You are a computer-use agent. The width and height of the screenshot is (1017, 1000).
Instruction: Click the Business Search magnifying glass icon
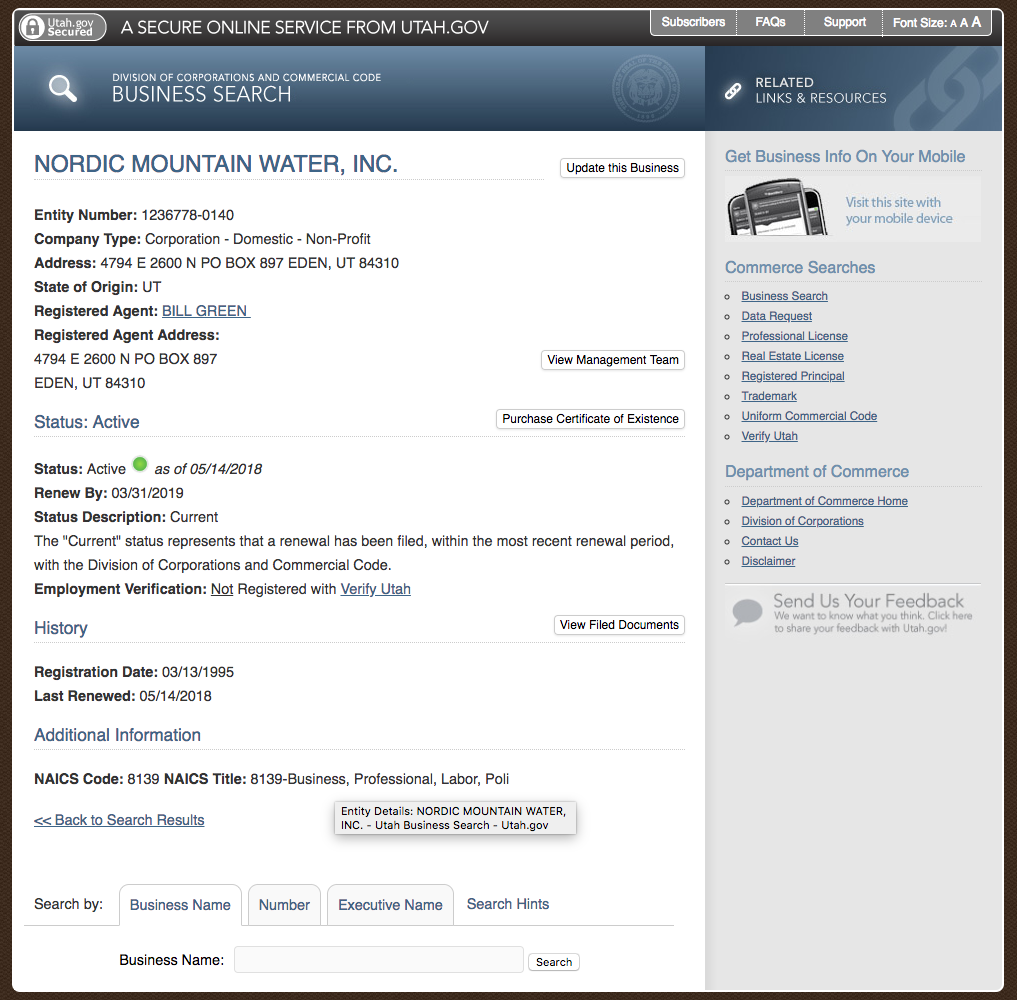(x=63, y=88)
